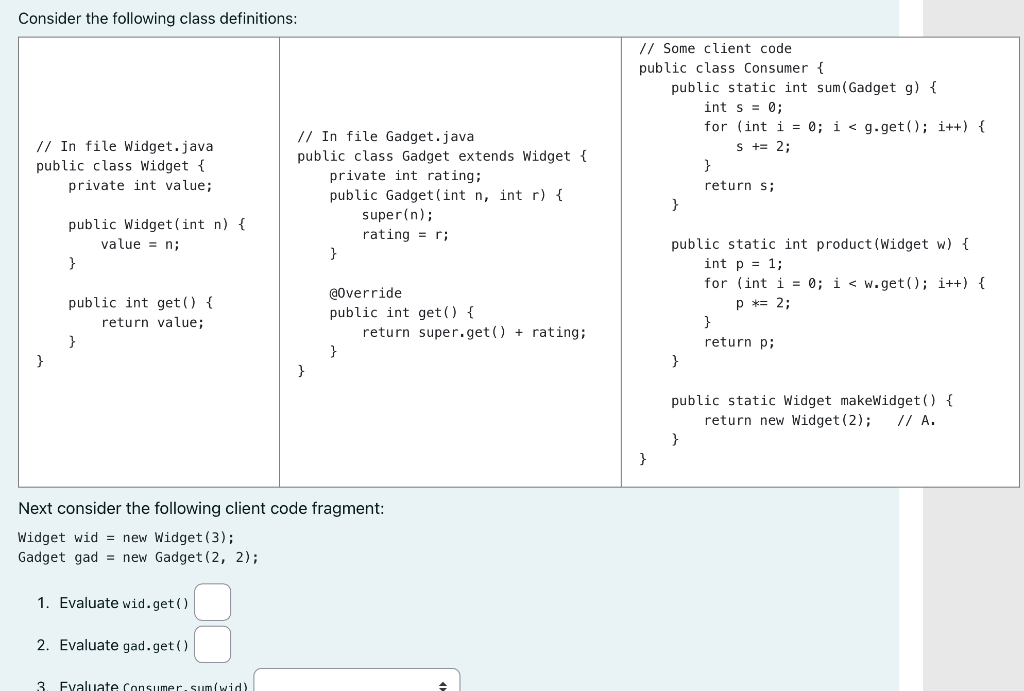This screenshot has height=691, width=1024.
Task: Click the wid.get() answer input box
Action: click(213, 602)
